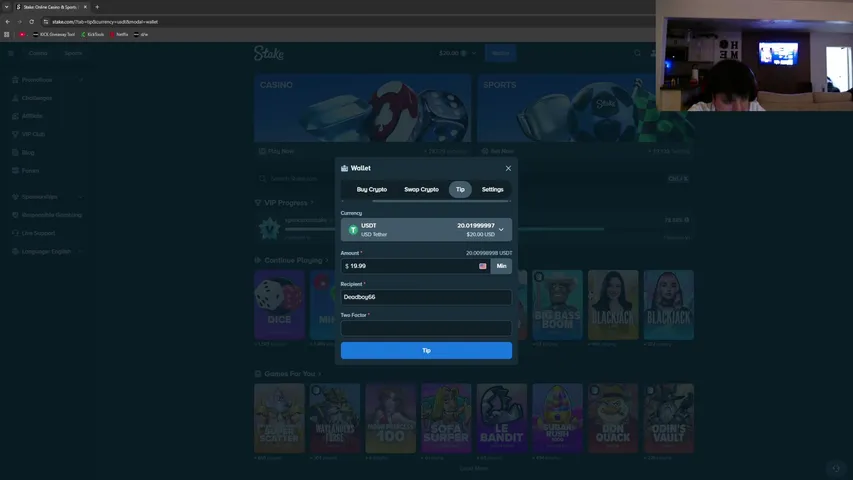853x480 pixels.
Task: Open the Sofa Surfer game thumbnail
Action: (446, 419)
